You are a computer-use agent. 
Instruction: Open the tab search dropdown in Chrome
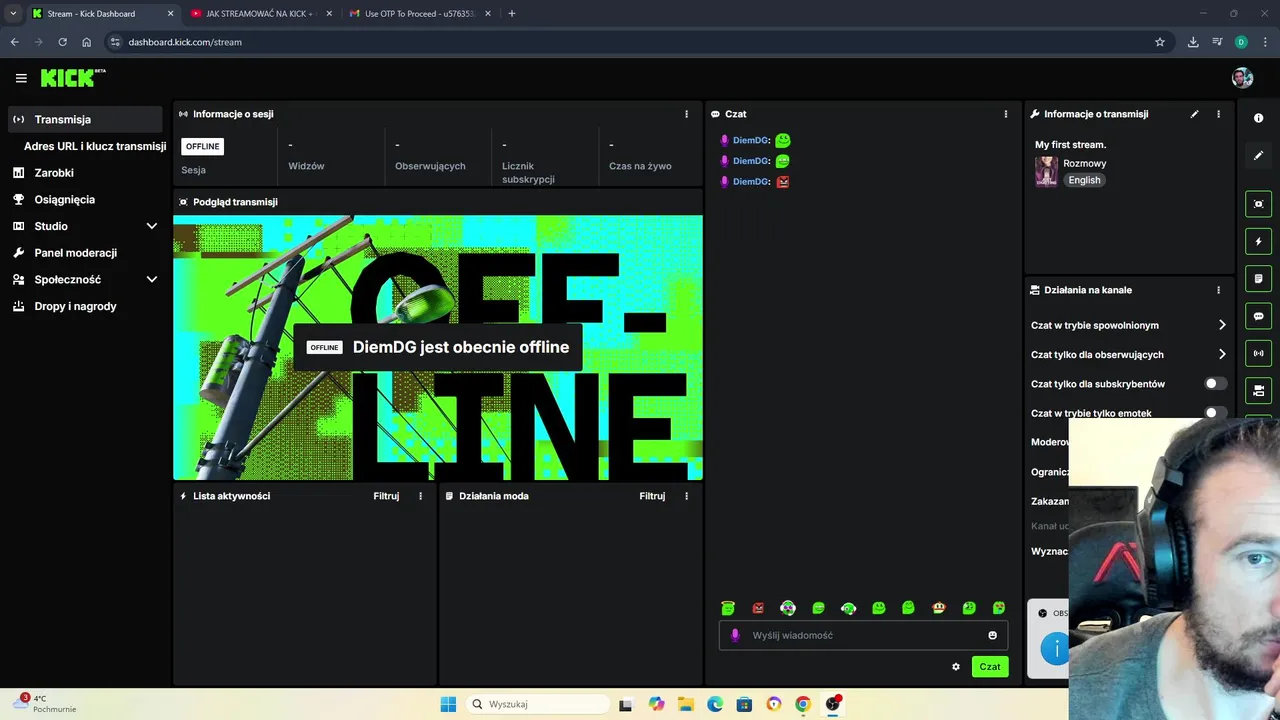pos(13,14)
